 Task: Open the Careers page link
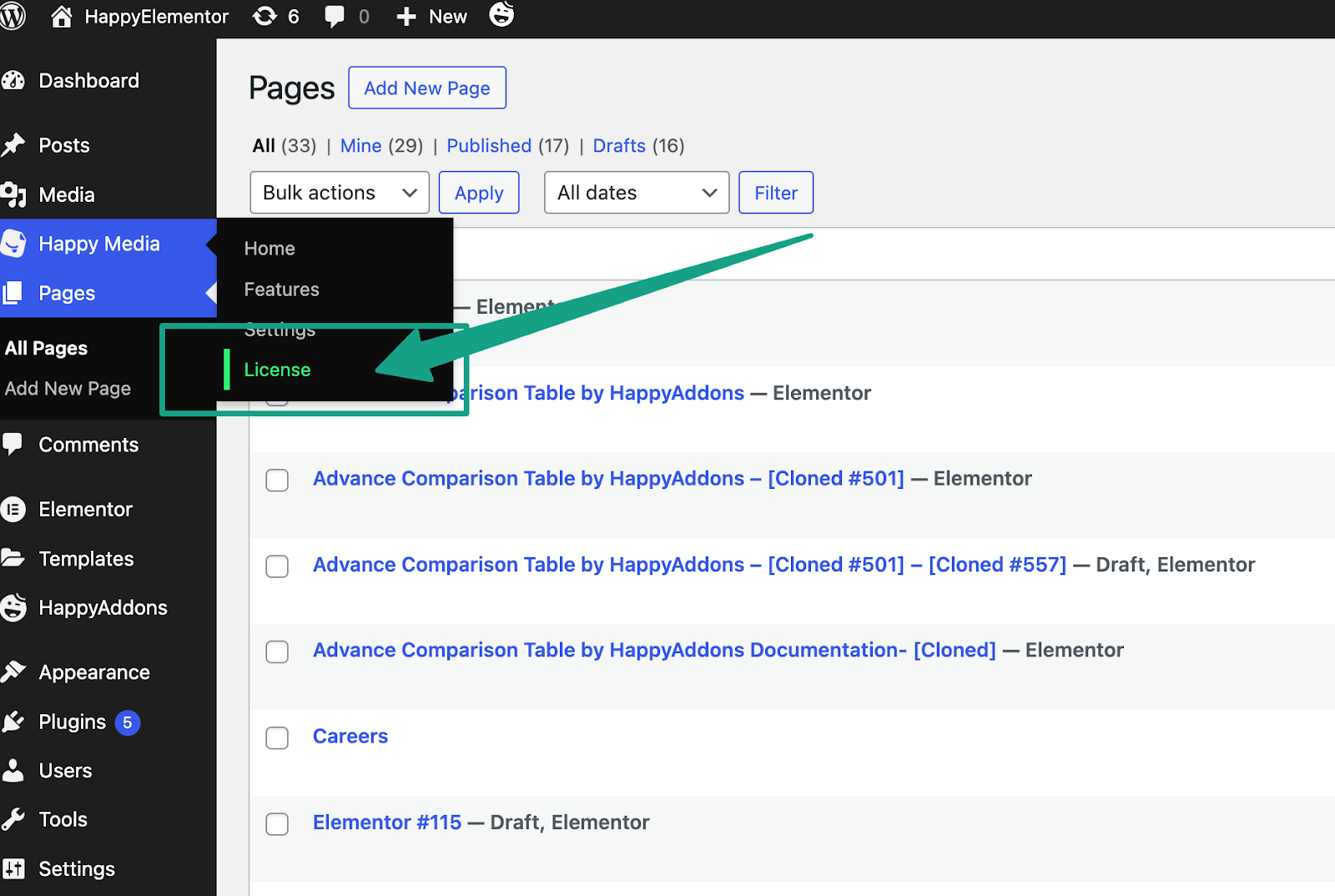350,736
